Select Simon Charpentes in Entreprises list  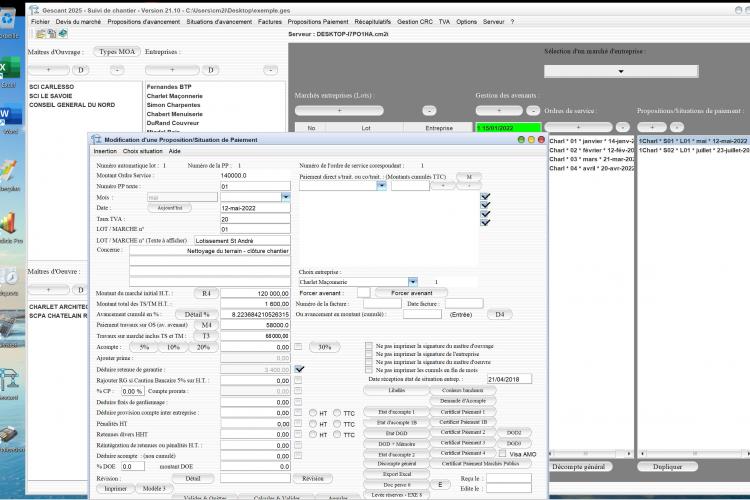click(x=173, y=105)
